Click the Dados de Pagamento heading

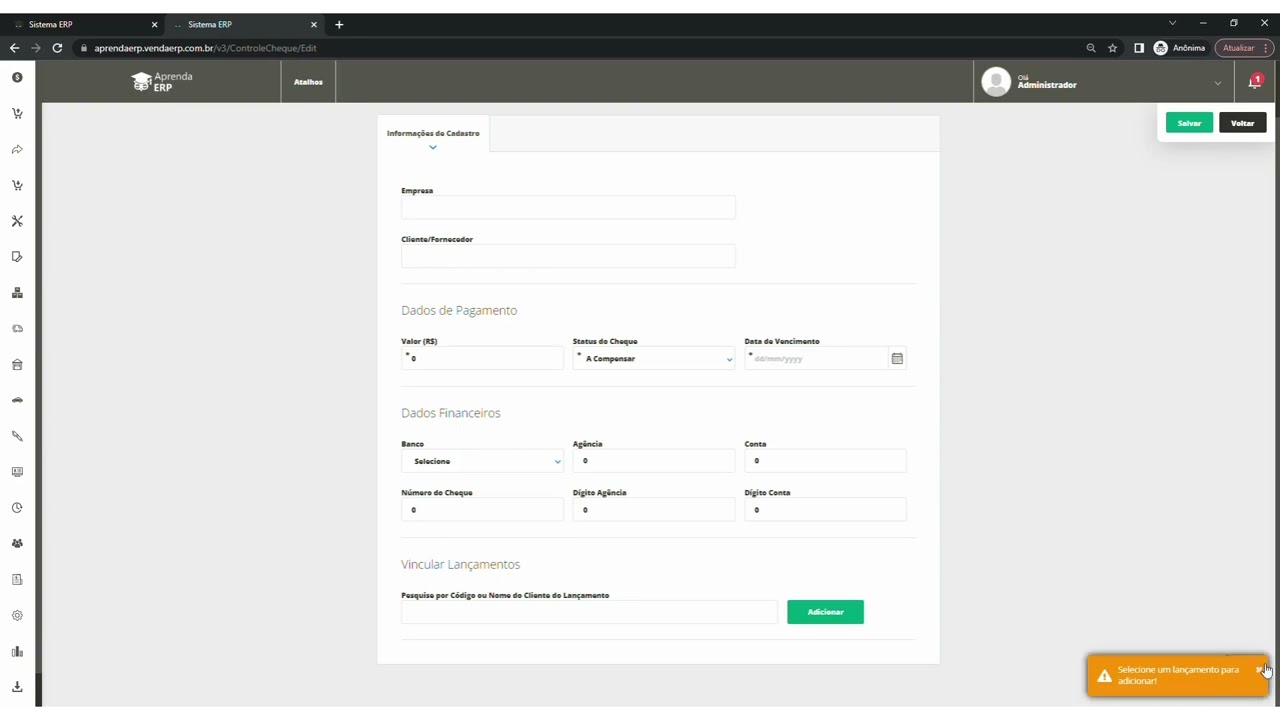(x=459, y=310)
